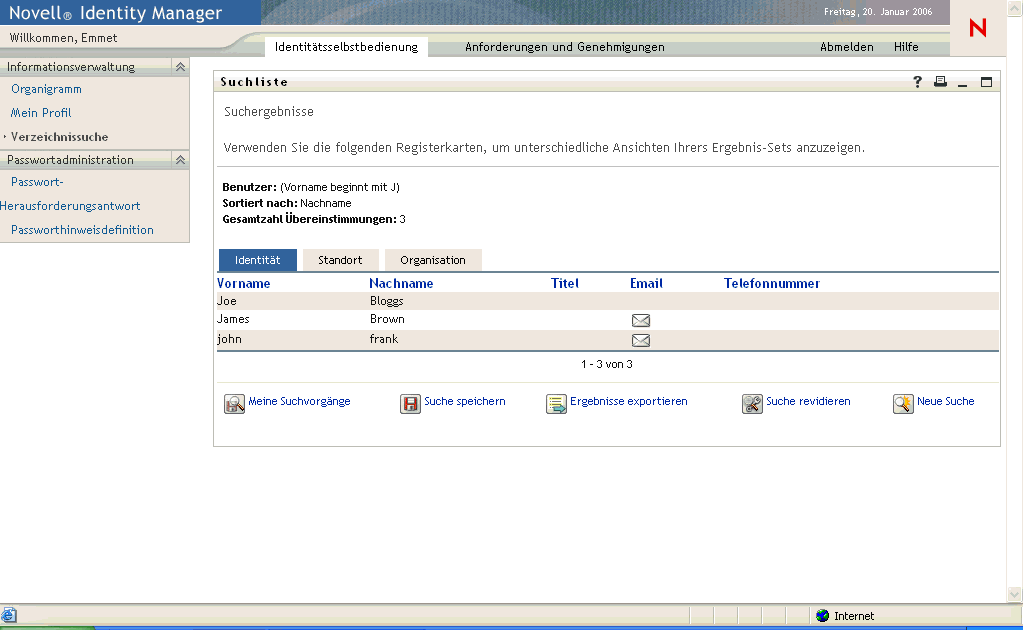Click the email envelope icon for john frank
The height and width of the screenshot is (630, 1023).
click(641, 340)
